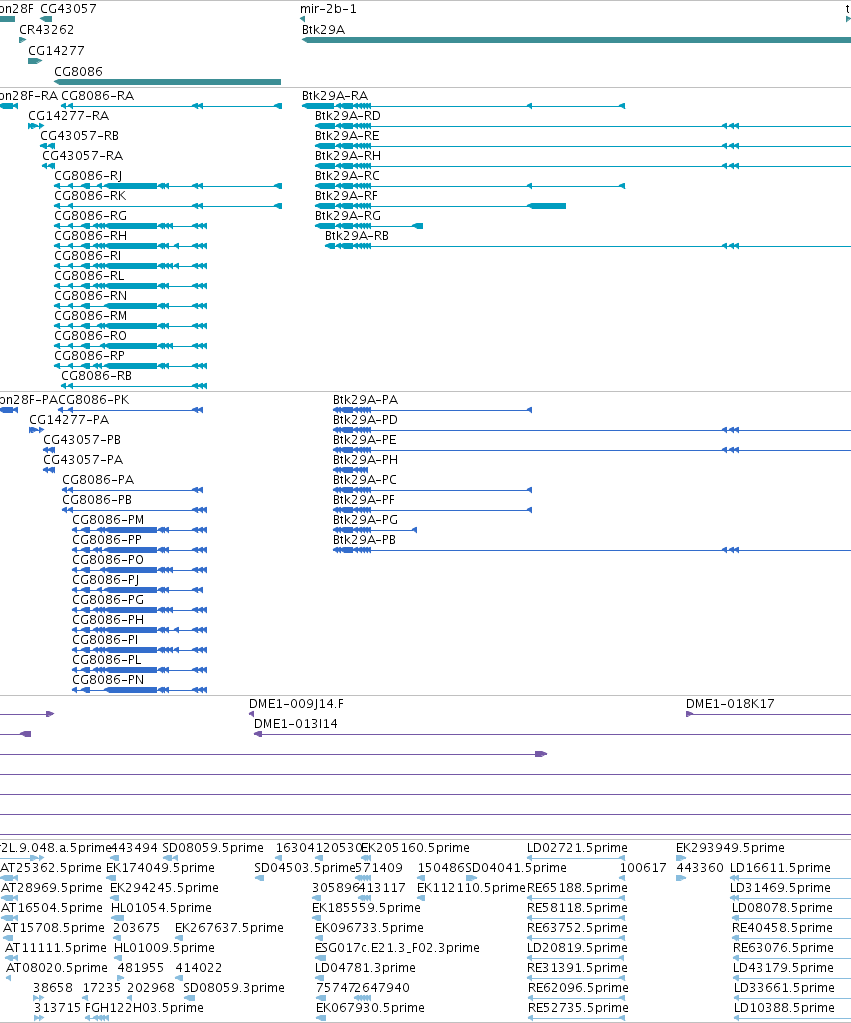Click EST EK096733.5prime
This screenshot has width=851, height=1023.
(x=369, y=928)
